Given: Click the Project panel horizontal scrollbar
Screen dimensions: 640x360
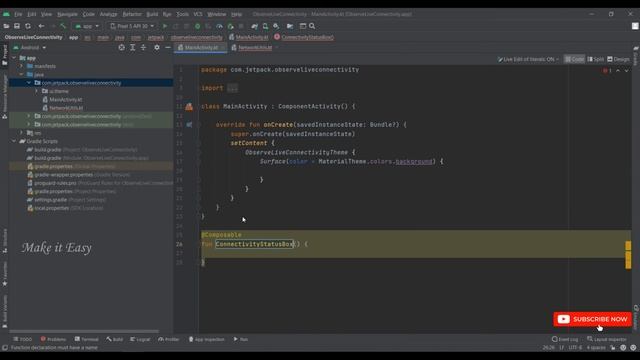Looking at the screenshot, I should tap(84, 331).
